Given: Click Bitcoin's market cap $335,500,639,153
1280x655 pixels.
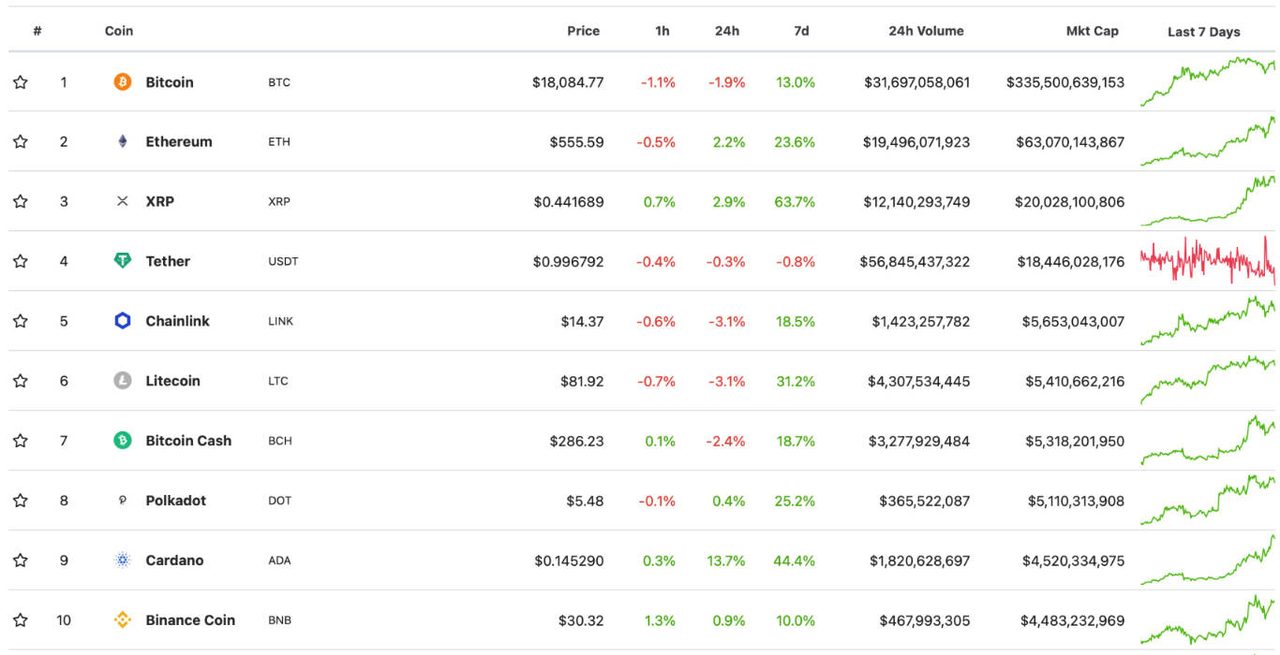Looking at the screenshot, I should click(1065, 82).
